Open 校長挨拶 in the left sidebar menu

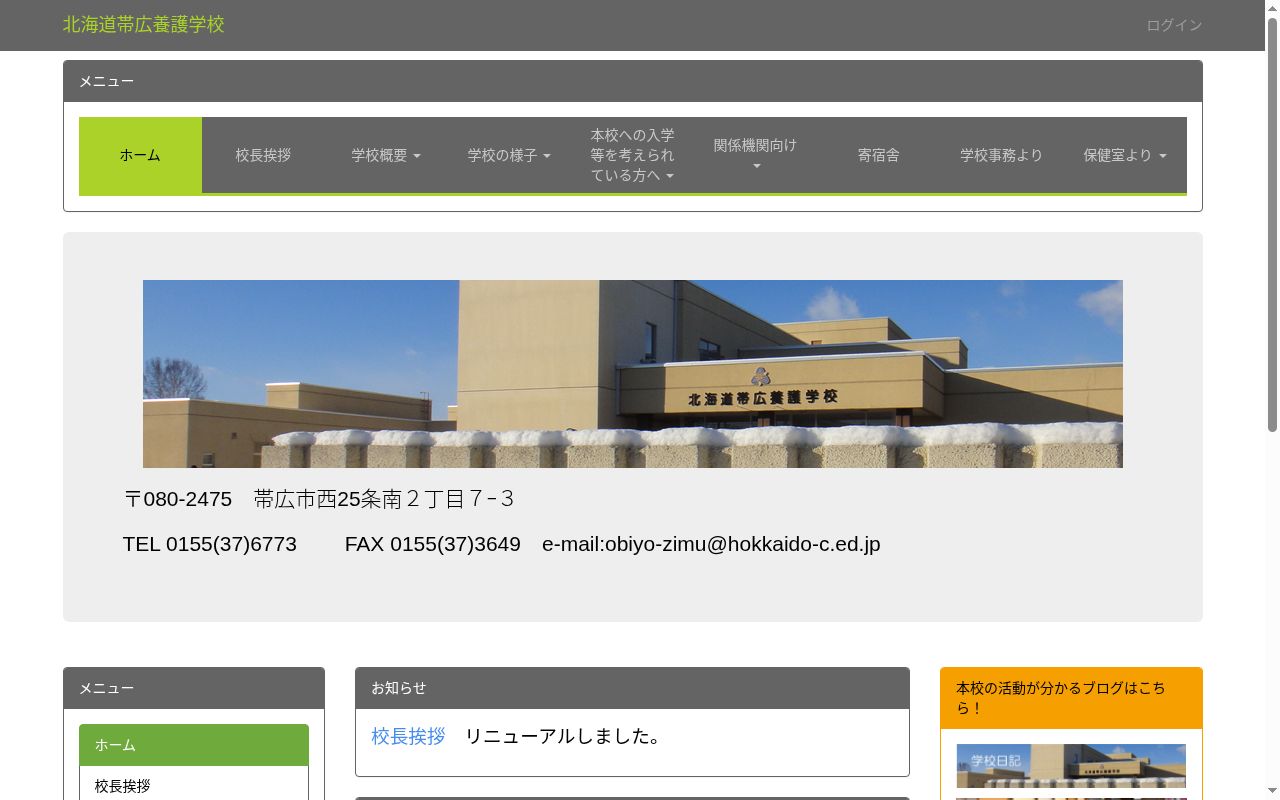click(194, 786)
